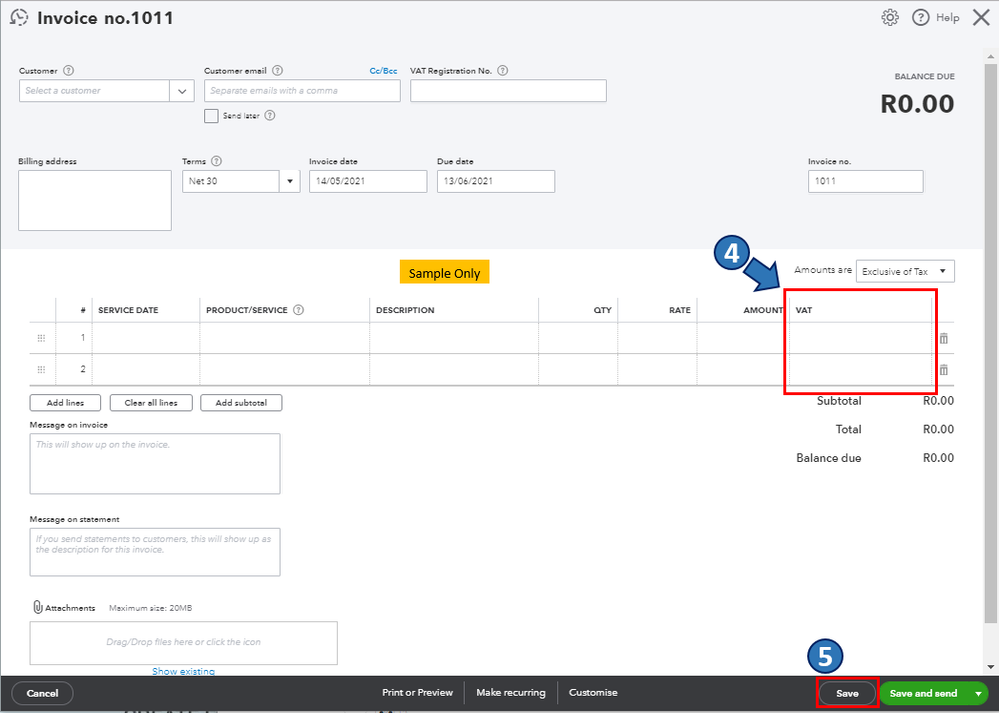Click the Service Date cell in line 1
Viewport: 999px width, 713px height.
pyautogui.click(x=146, y=338)
